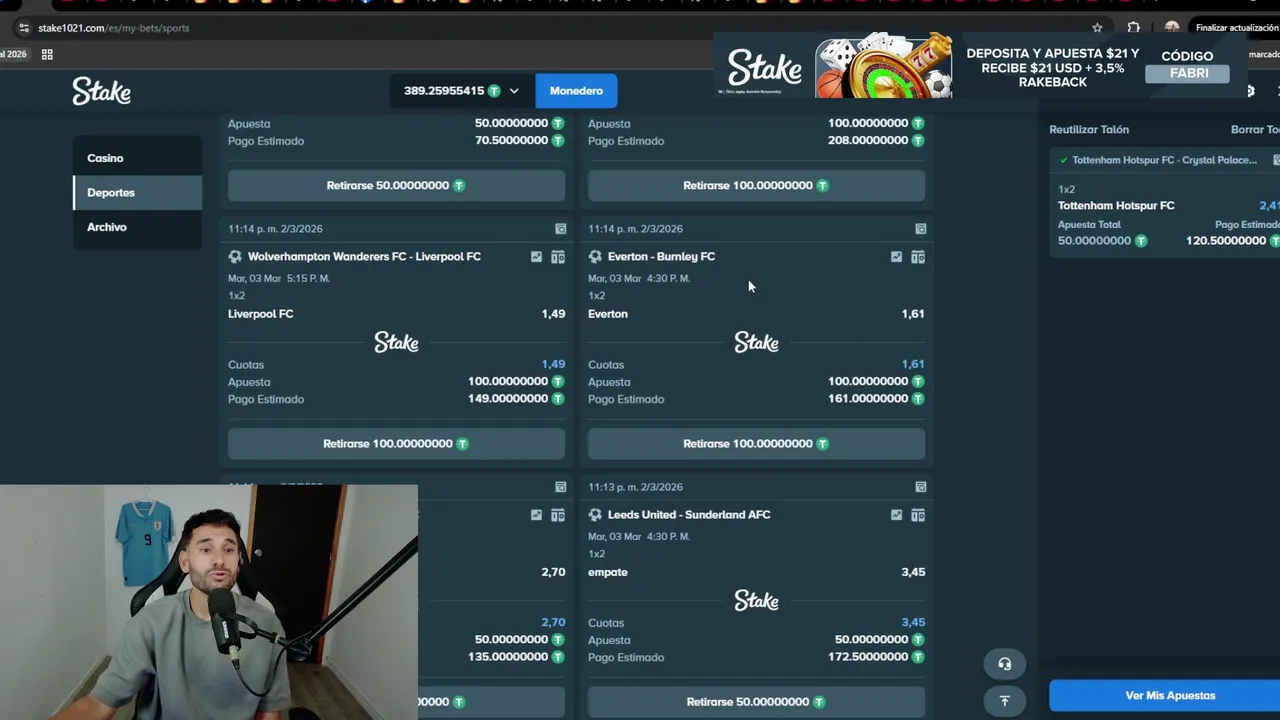The height and width of the screenshot is (720, 1280).
Task: Click Pago Estimado 172.50000000 value
Action: coord(868,657)
